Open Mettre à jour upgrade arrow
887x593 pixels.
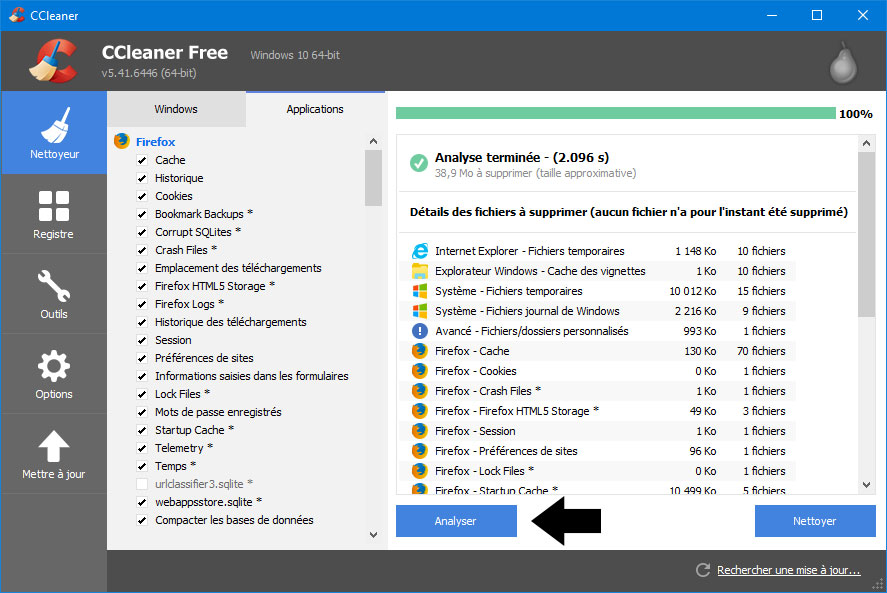click(x=54, y=454)
